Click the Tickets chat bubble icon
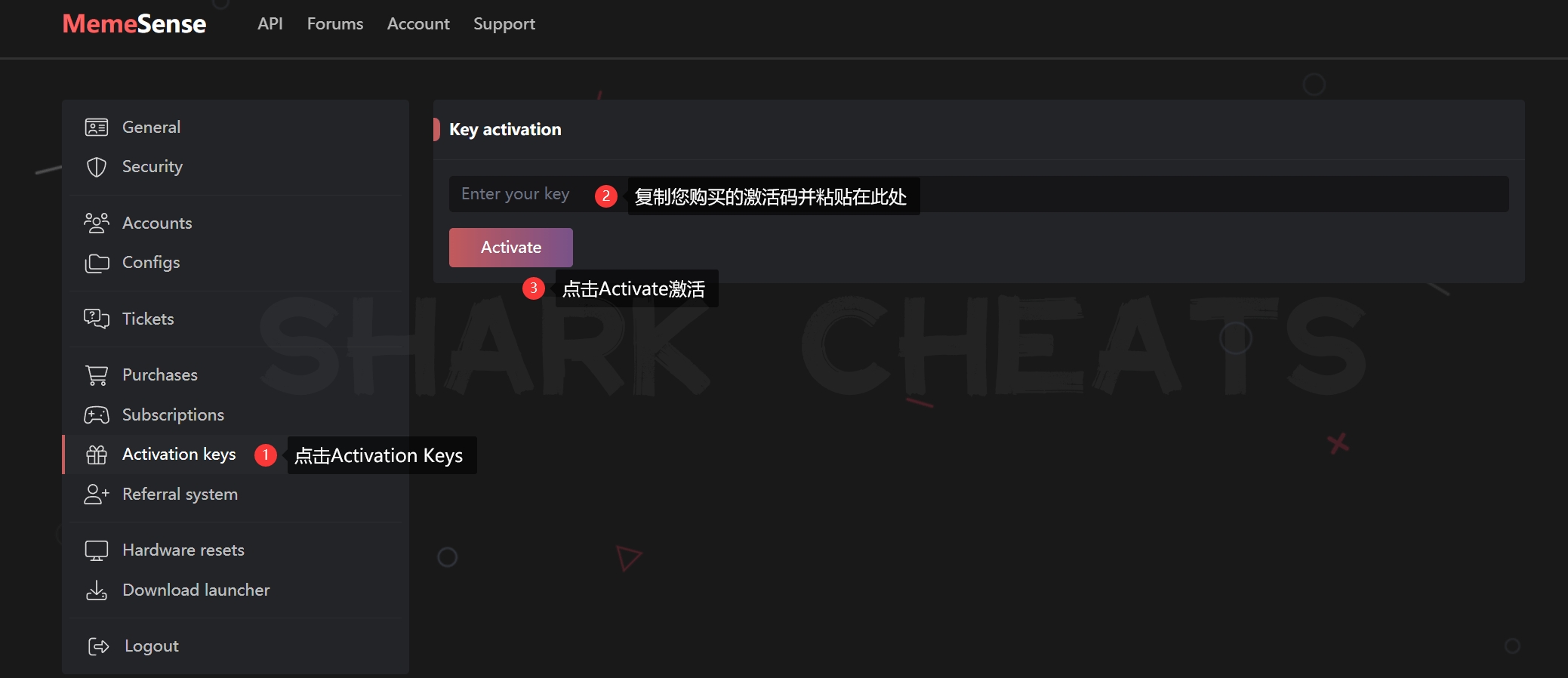 pos(97,319)
